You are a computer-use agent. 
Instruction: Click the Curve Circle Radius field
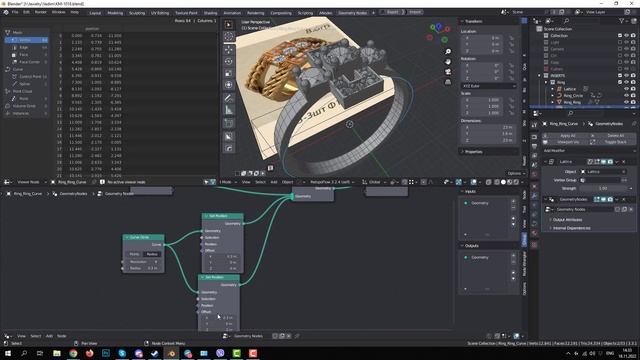point(143,268)
